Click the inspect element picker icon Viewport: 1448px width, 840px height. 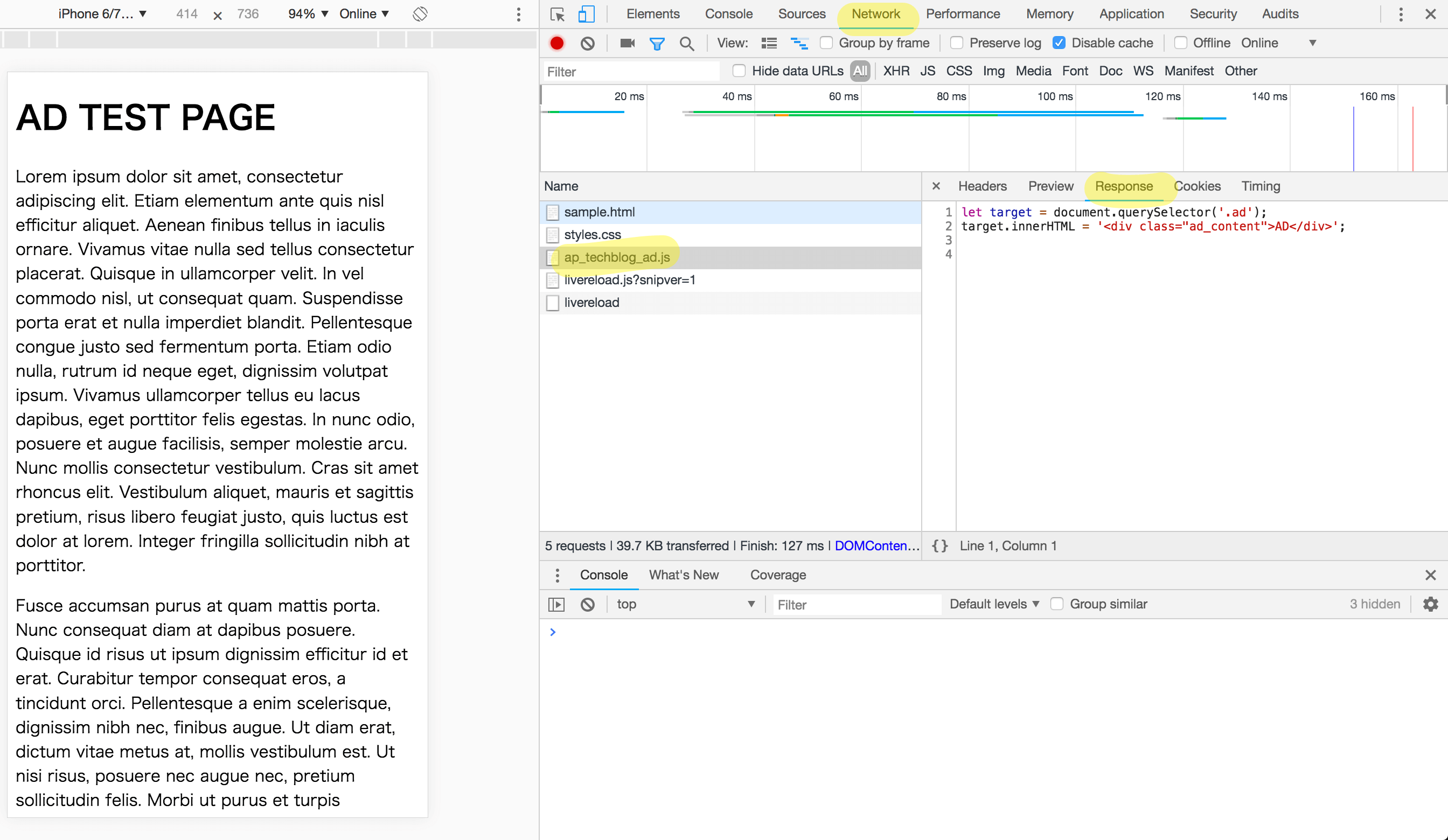pyautogui.click(x=557, y=14)
